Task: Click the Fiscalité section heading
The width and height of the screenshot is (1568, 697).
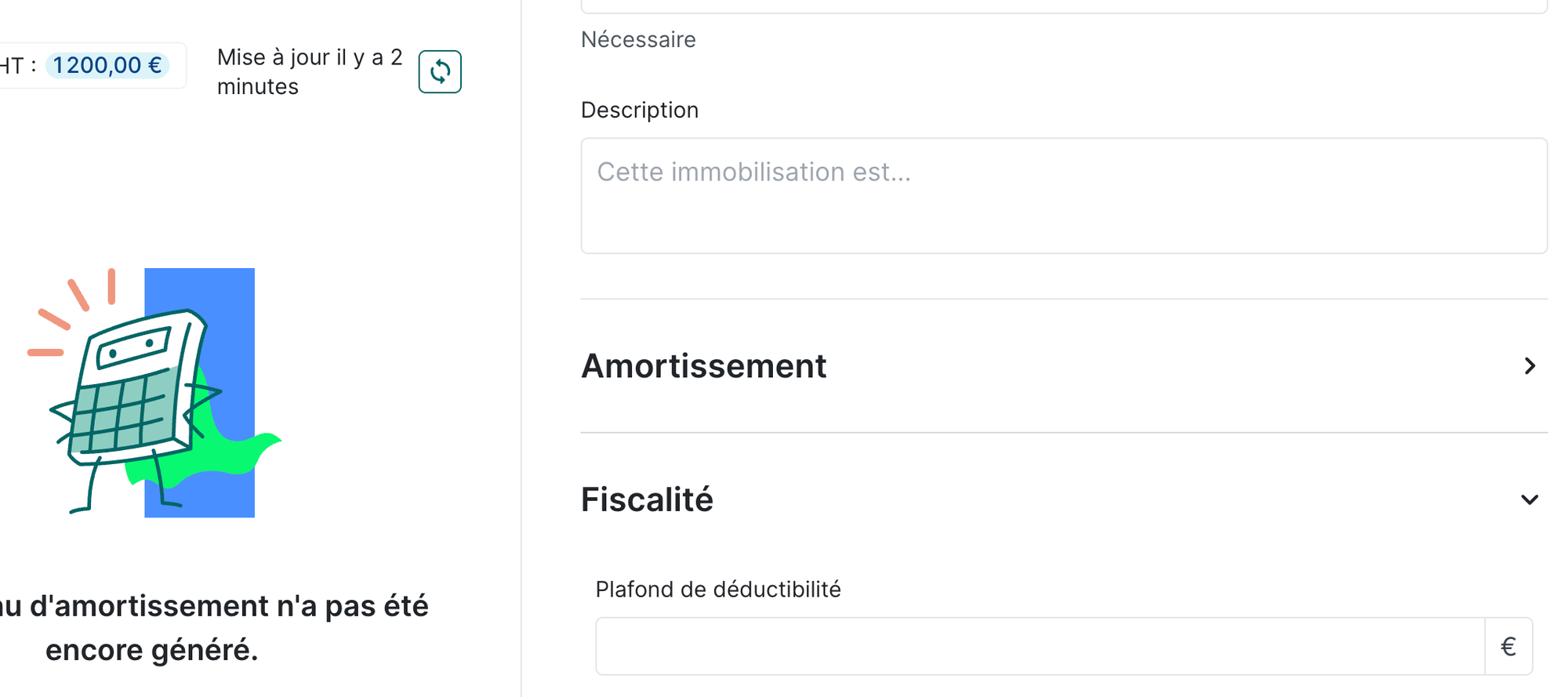Action: (647, 500)
